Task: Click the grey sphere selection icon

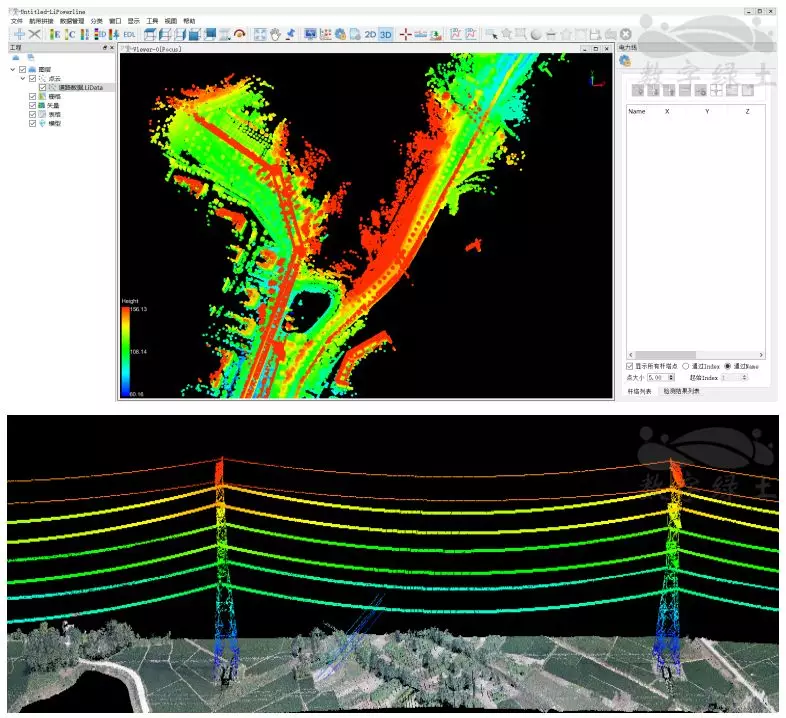Action: click(x=536, y=34)
